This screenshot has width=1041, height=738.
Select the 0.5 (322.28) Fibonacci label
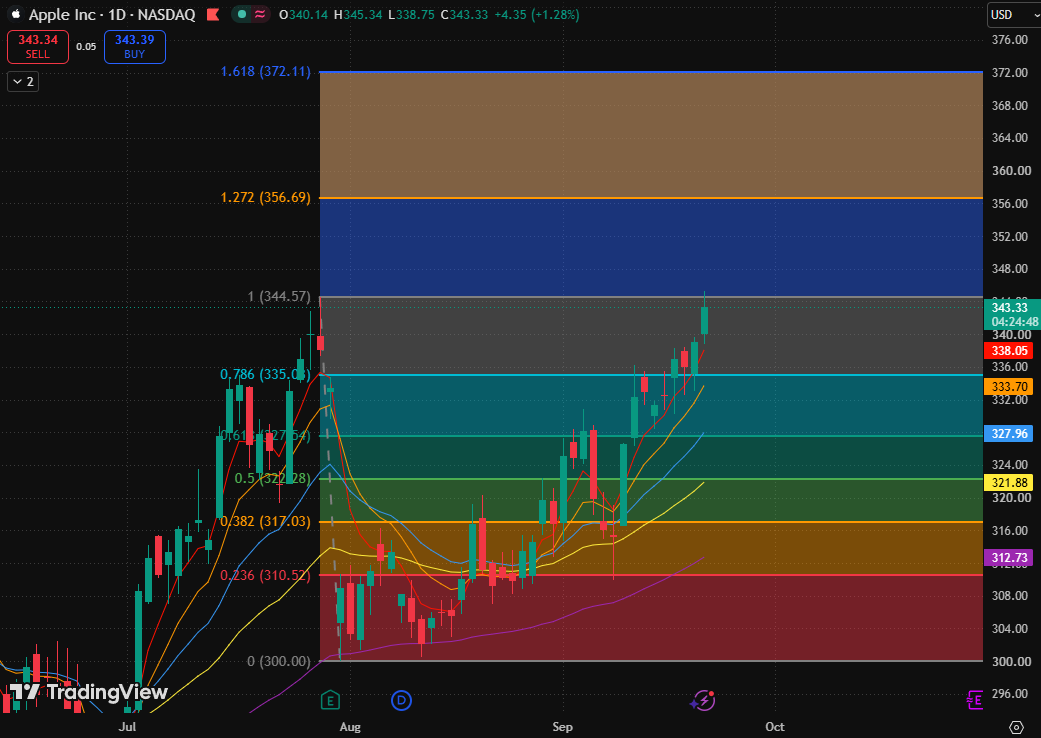tap(272, 478)
